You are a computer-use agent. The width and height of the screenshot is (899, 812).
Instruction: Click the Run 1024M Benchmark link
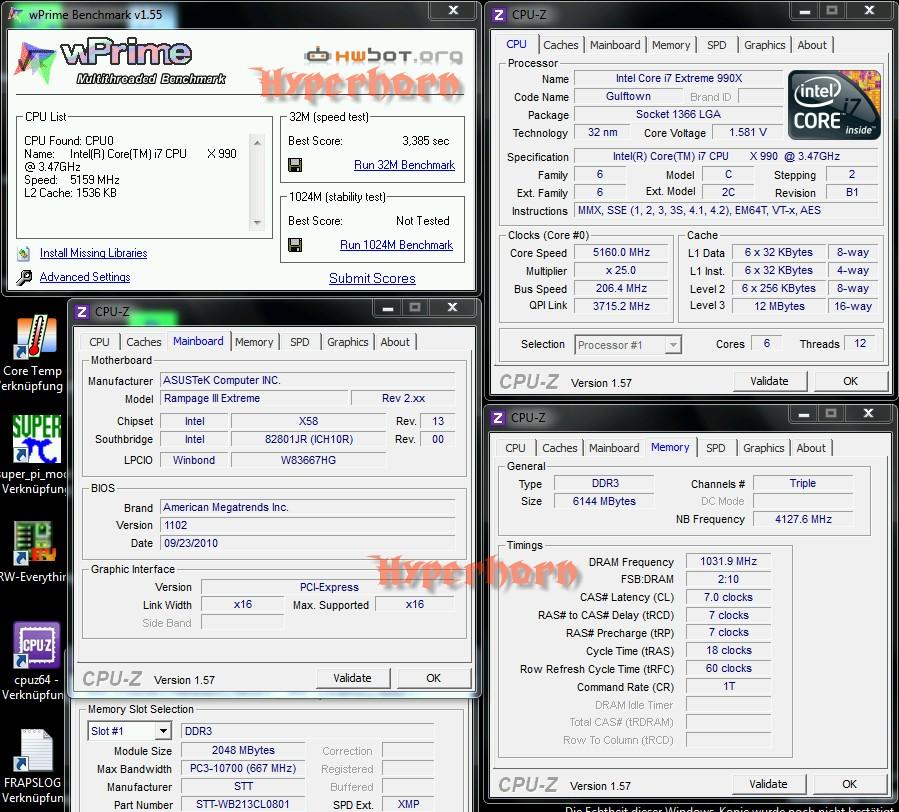tap(396, 245)
